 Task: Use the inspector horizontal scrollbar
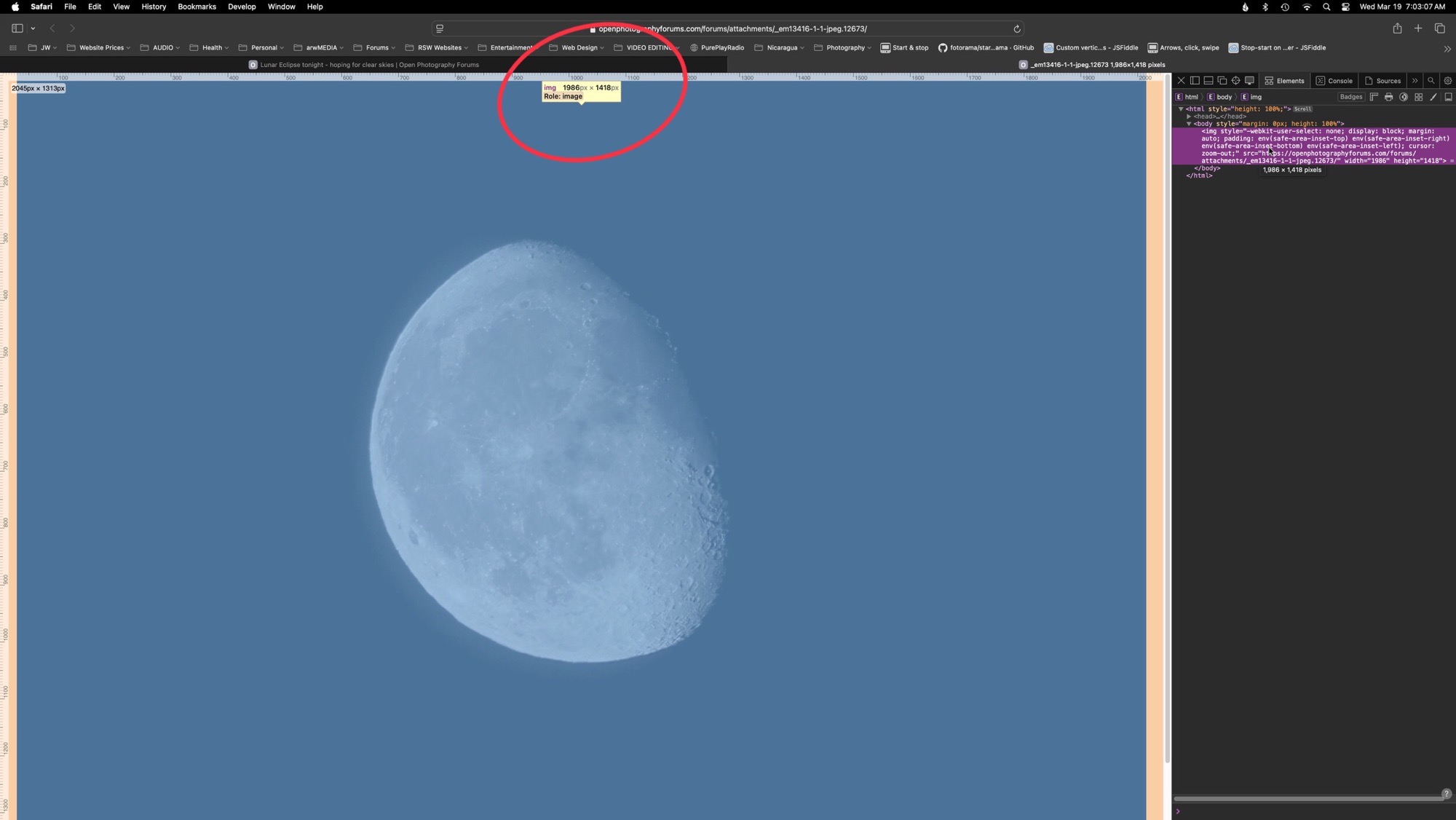tap(1308, 799)
